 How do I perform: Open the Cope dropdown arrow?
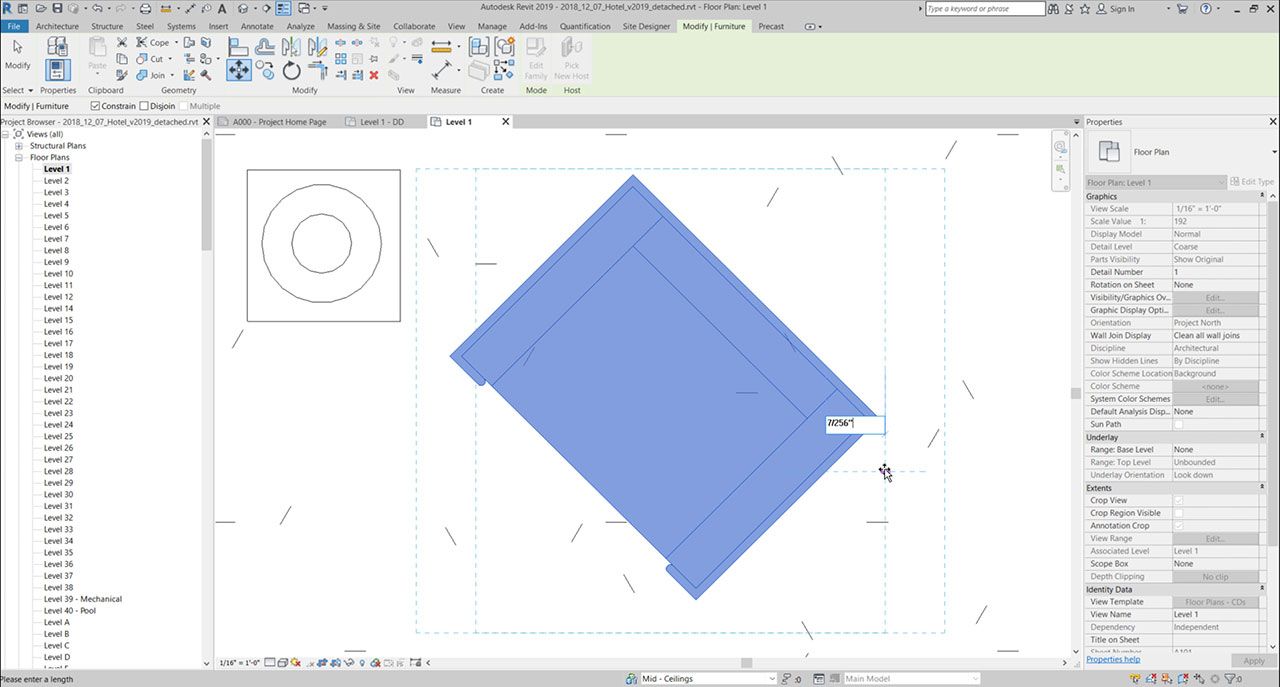pyautogui.click(x=177, y=43)
